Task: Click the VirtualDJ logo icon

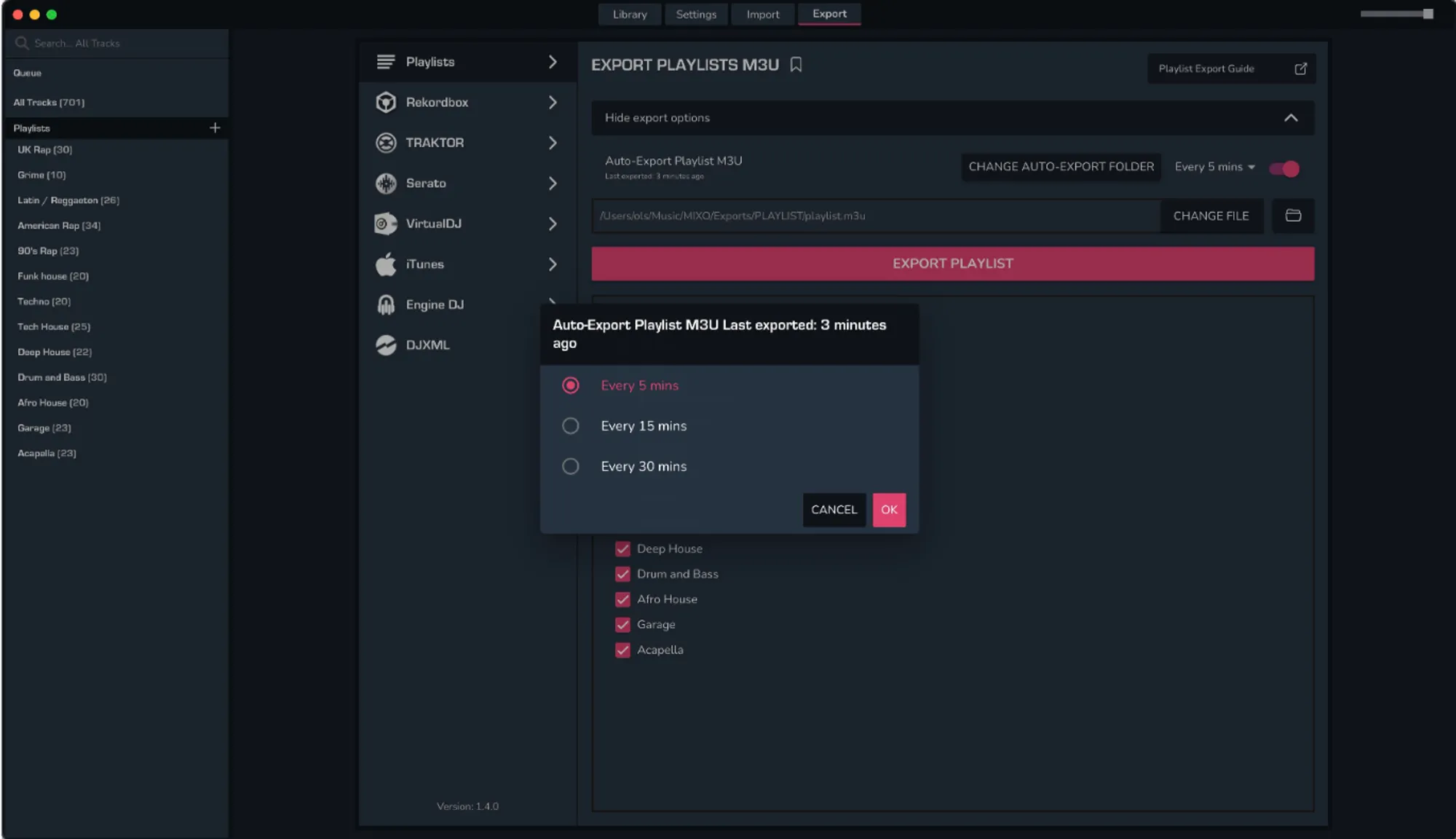Action: click(385, 224)
